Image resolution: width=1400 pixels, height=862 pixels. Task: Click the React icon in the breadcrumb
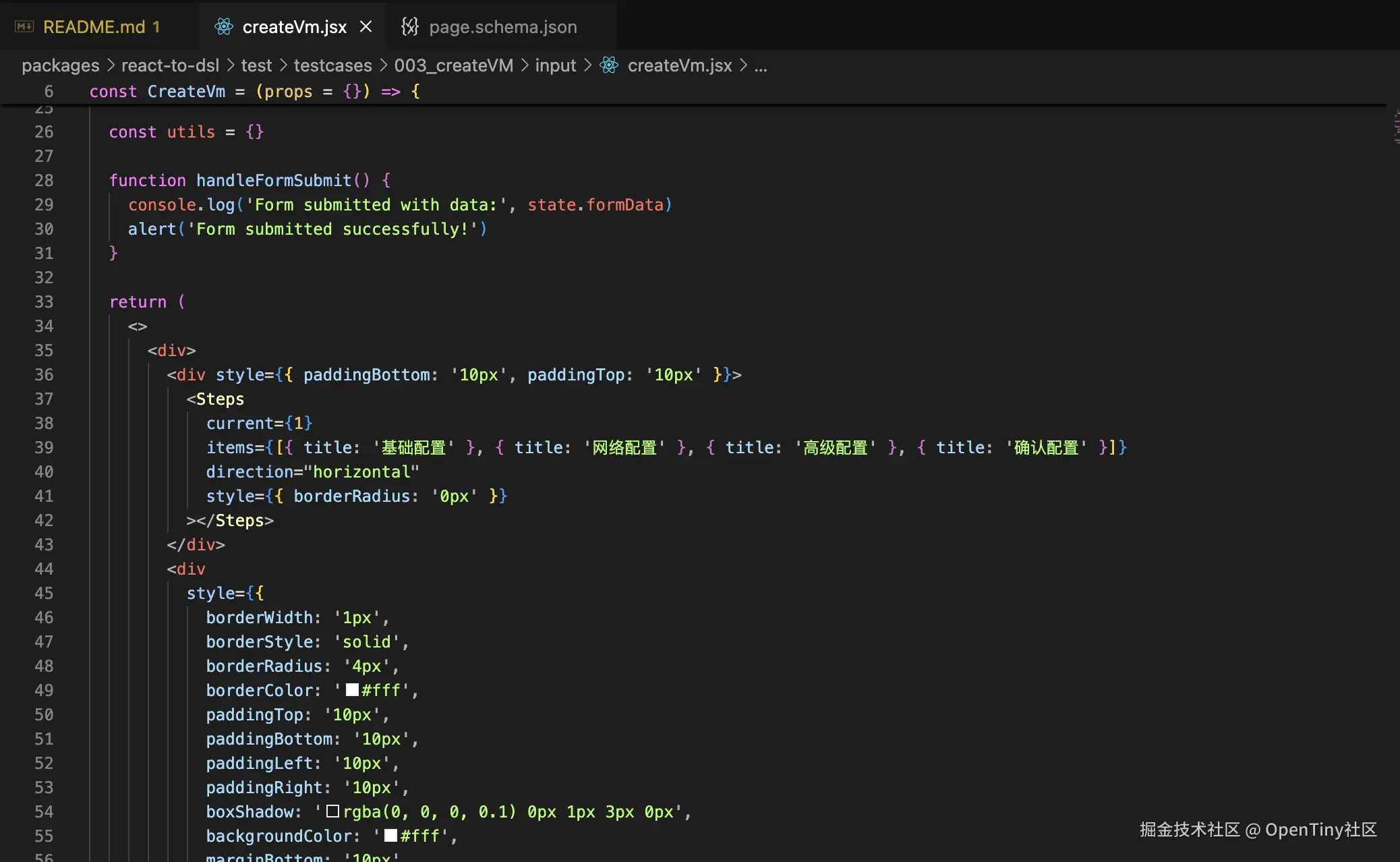[x=609, y=65]
